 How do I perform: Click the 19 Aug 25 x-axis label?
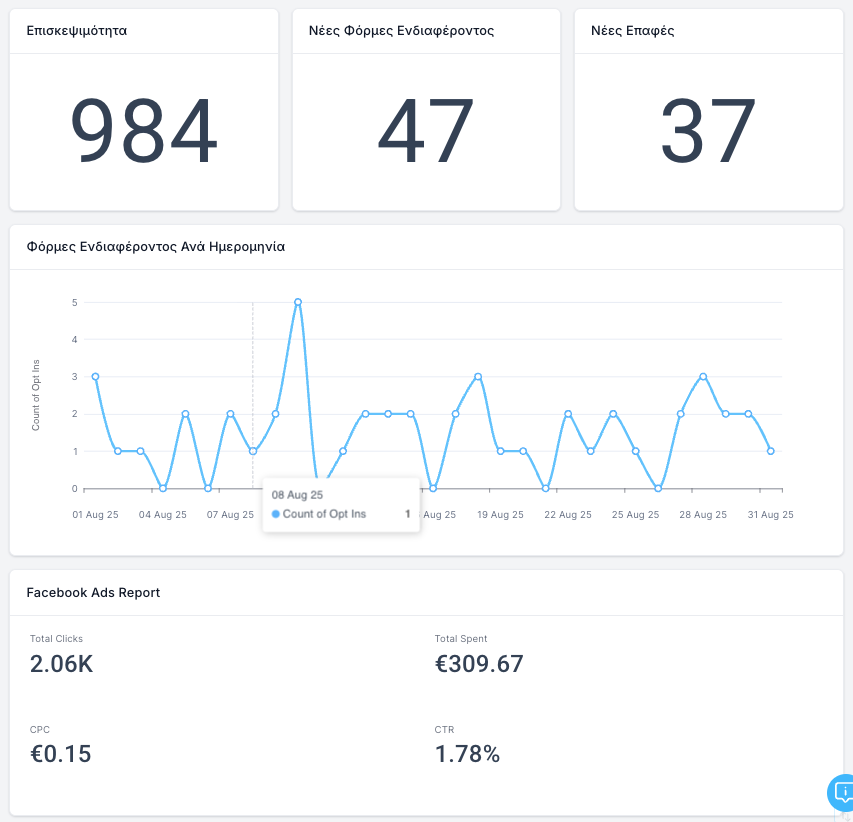[500, 515]
